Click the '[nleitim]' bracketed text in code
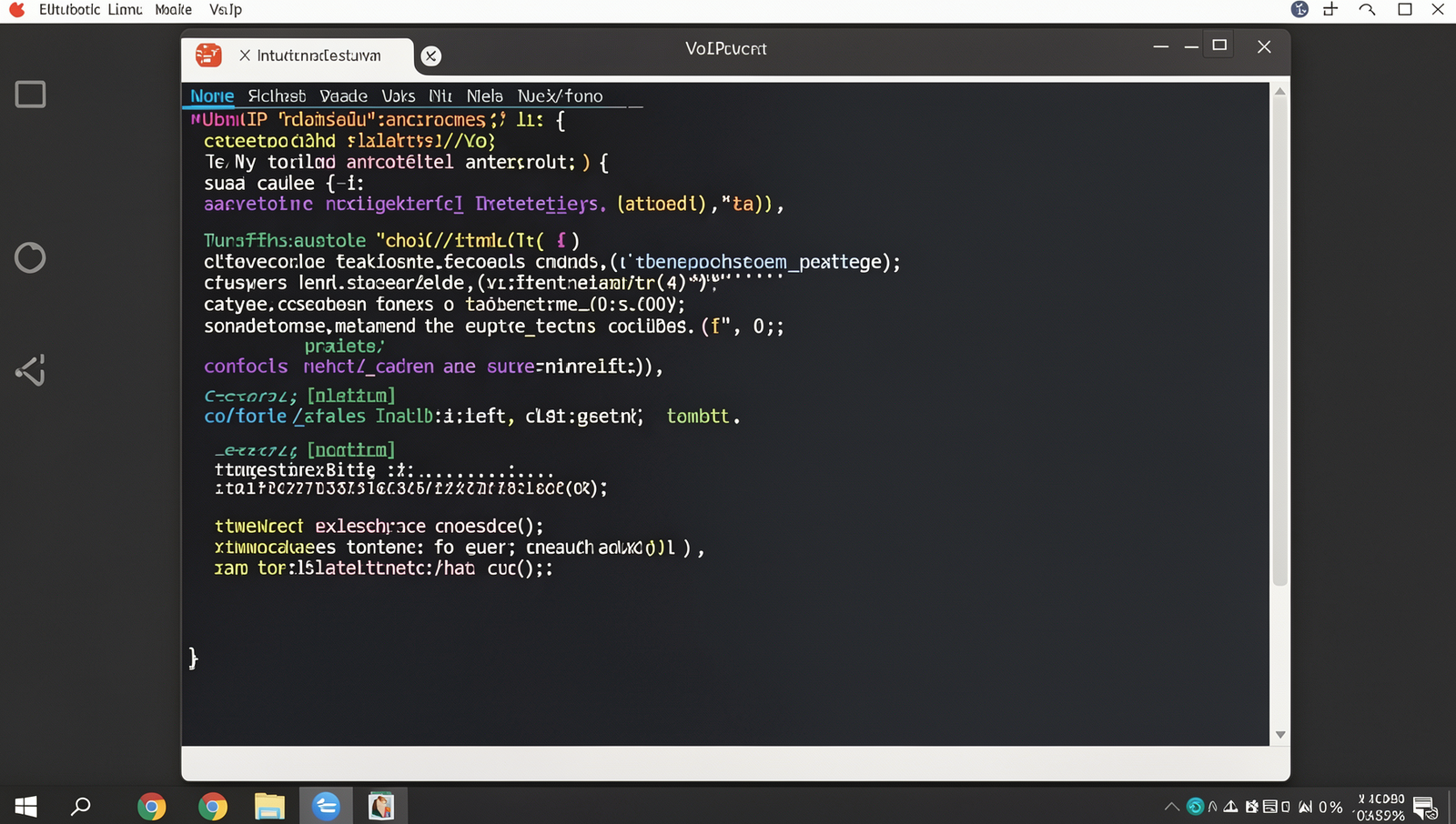1456x824 pixels. tap(351, 396)
